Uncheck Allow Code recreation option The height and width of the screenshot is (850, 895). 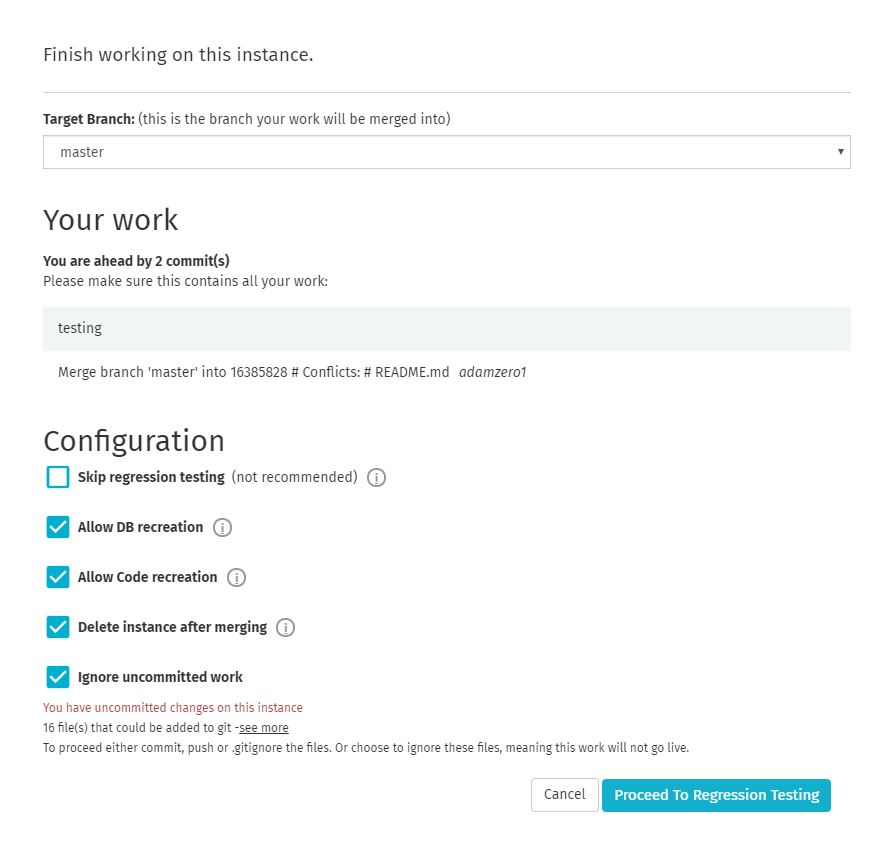pyautogui.click(x=58, y=577)
